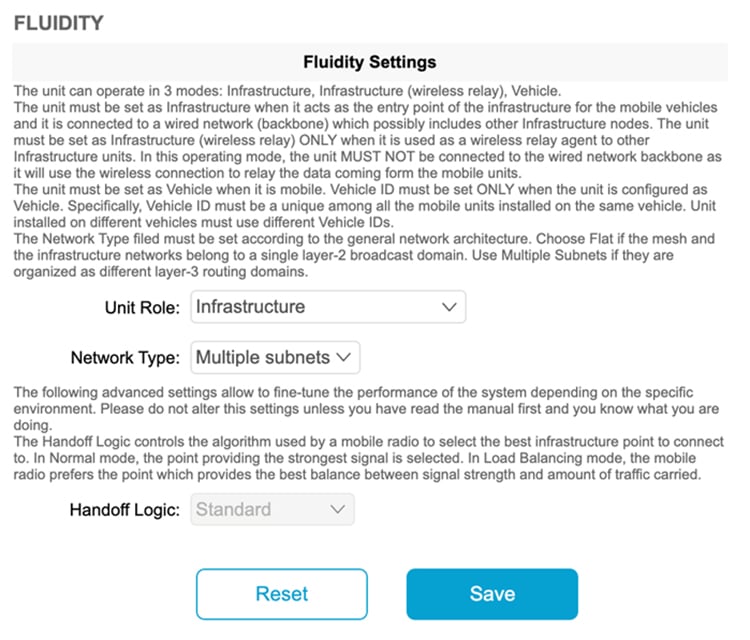The height and width of the screenshot is (640, 750).
Task: Click the Network Type label
Action: tap(125, 358)
